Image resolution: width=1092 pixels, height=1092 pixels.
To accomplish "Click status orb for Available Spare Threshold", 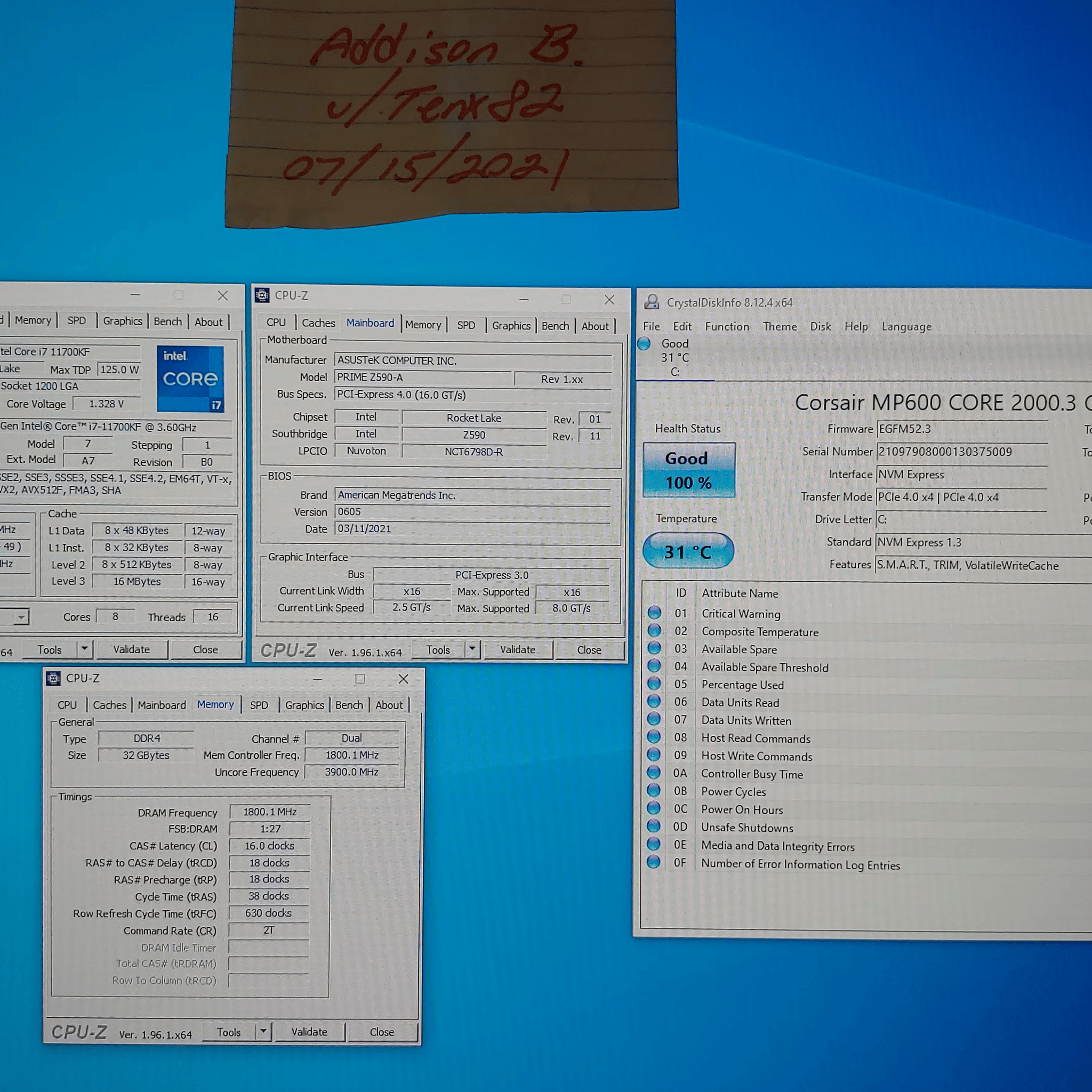I will pyautogui.click(x=654, y=666).
